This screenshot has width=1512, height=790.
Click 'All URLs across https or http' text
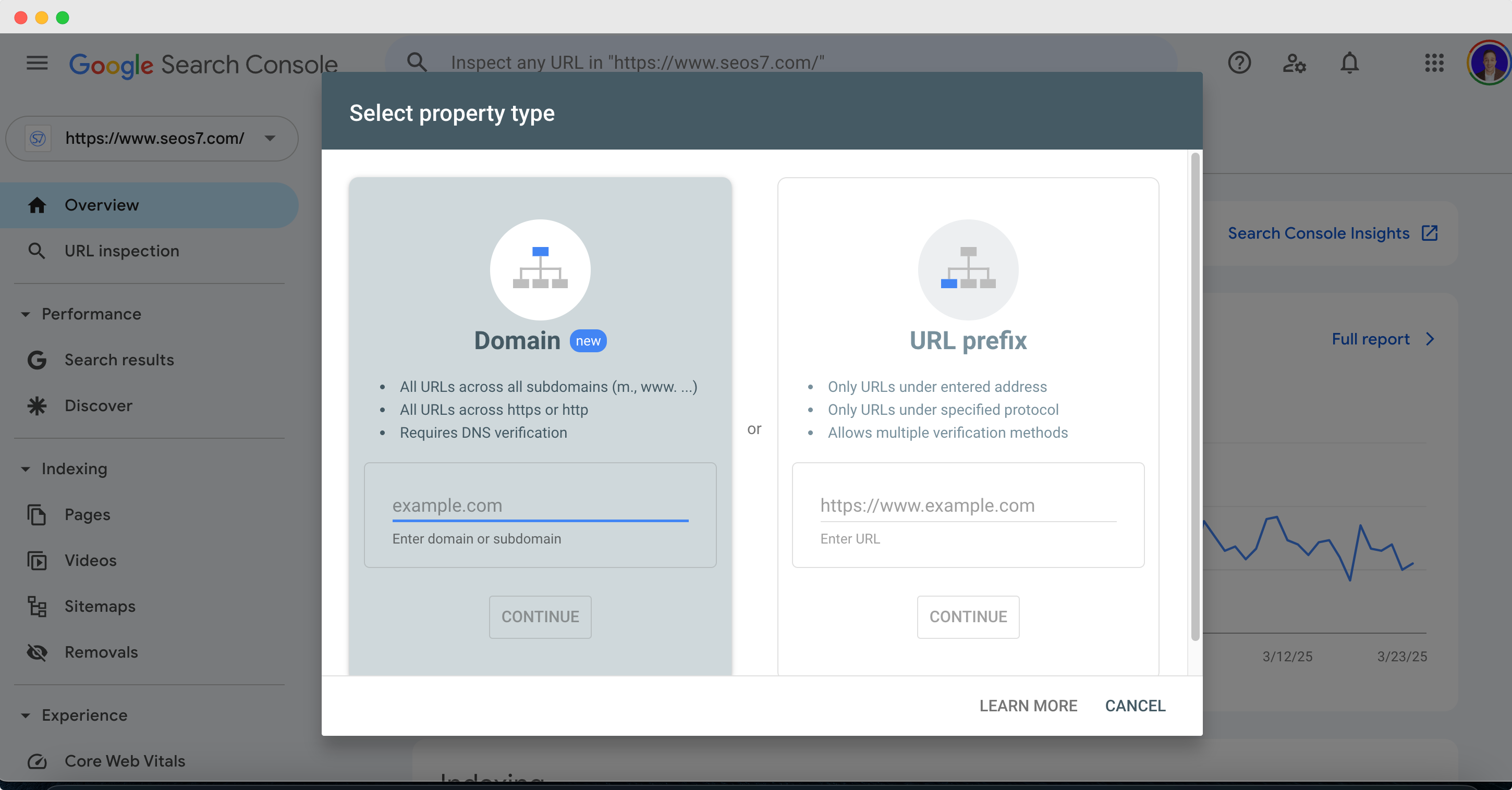(x=494, y=410)
